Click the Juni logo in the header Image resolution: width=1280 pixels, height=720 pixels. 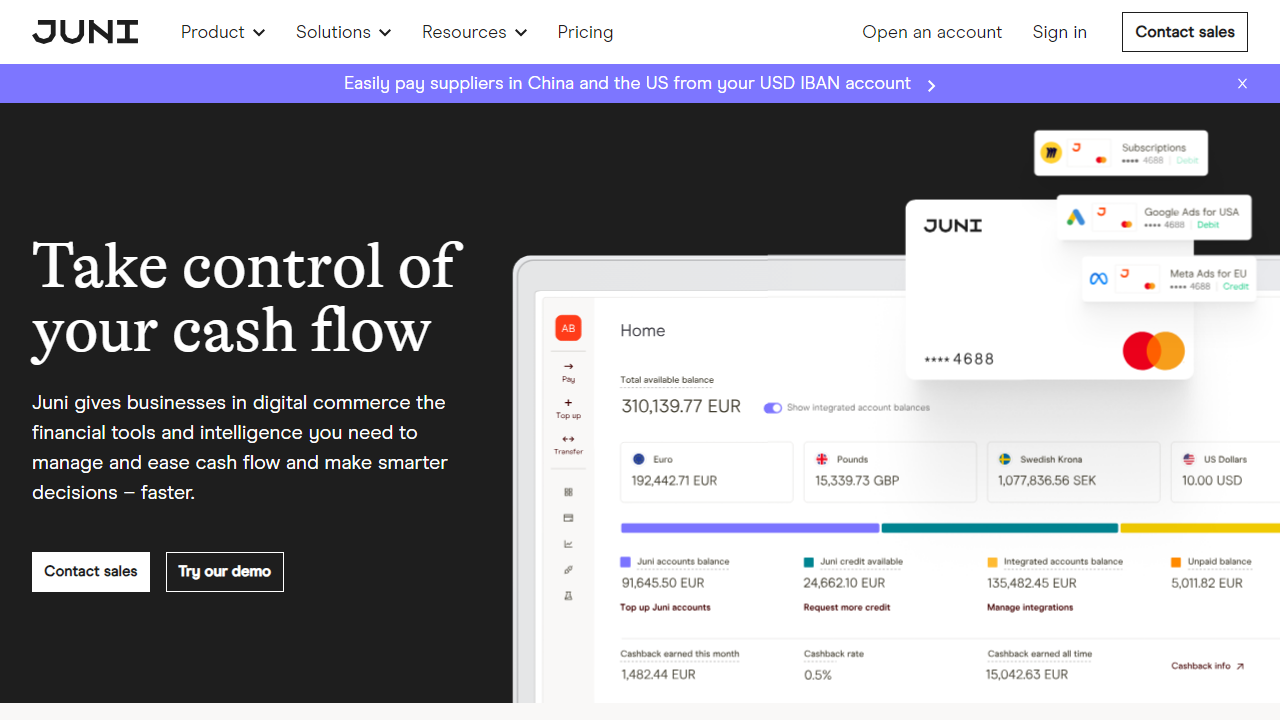click(x=85, y=32)
